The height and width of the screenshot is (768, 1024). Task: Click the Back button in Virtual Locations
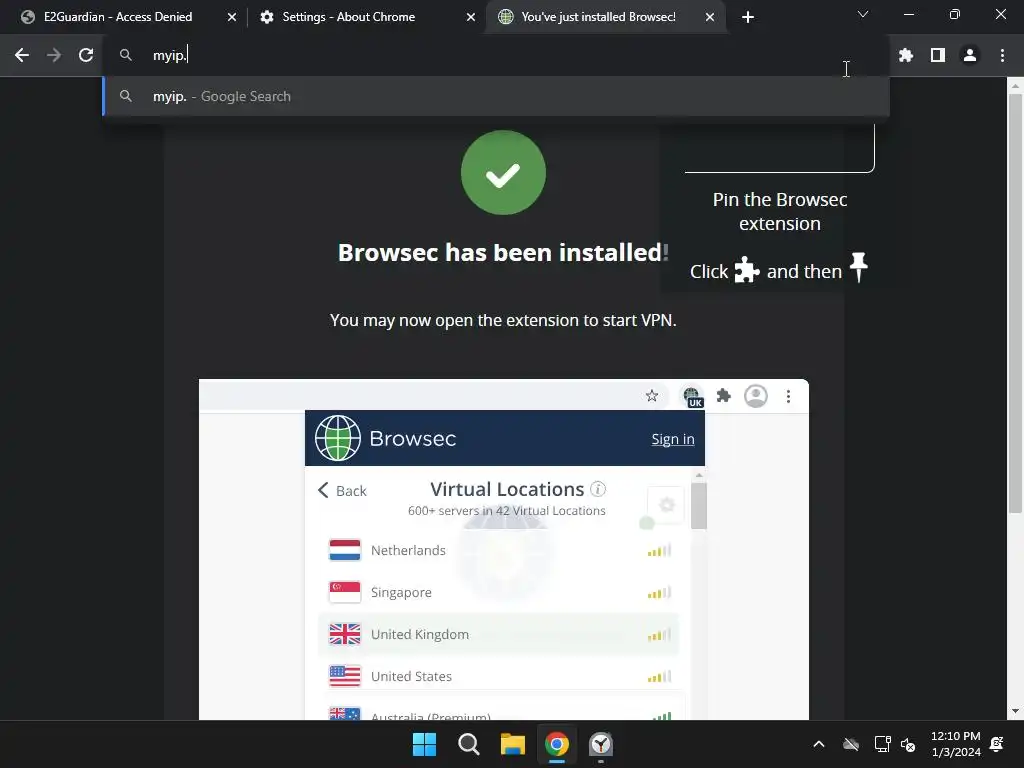pyautogui.click(x=342, y=490)
